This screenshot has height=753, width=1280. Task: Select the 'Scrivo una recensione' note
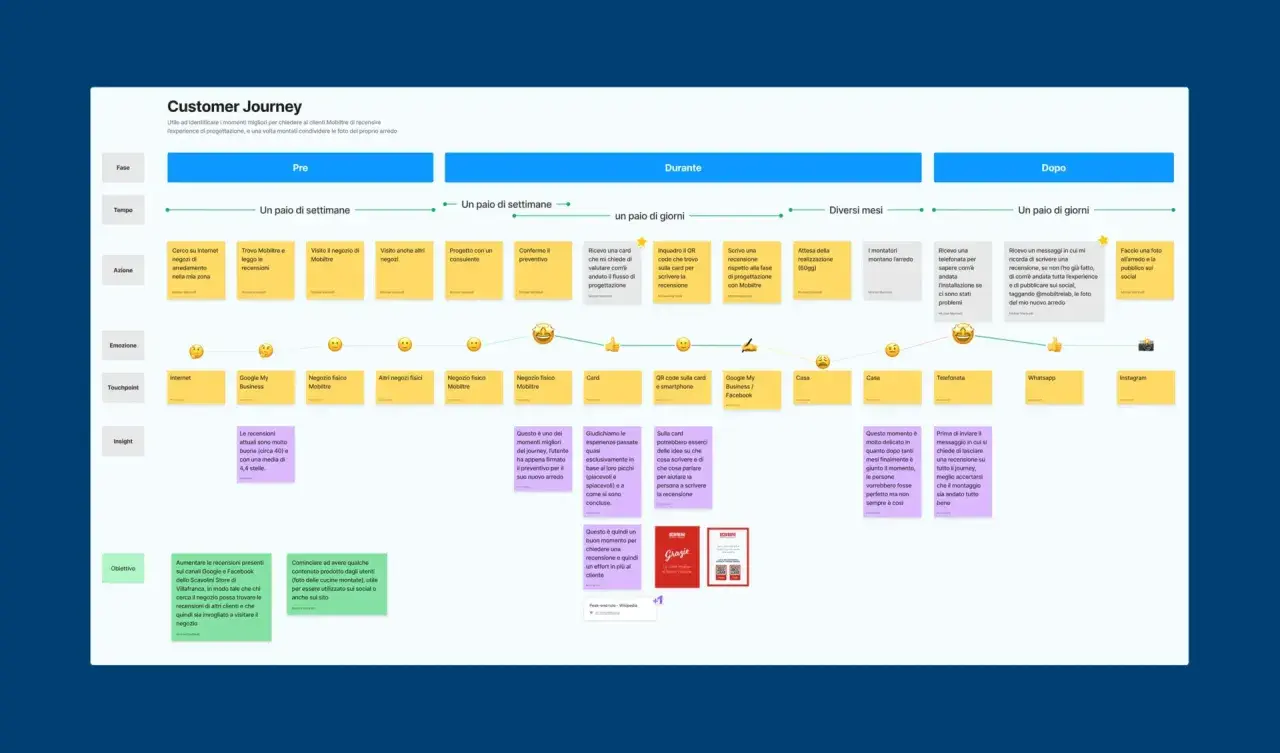point(752,272)
